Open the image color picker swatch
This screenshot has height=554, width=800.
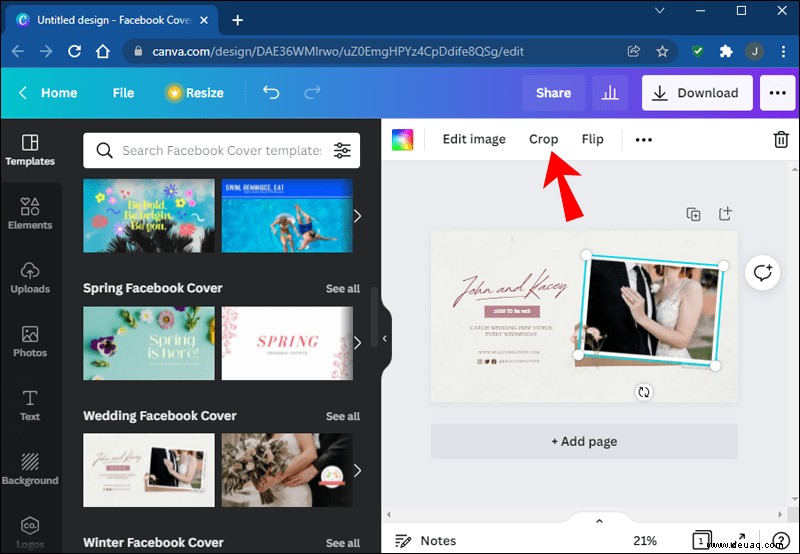[403, 140]
